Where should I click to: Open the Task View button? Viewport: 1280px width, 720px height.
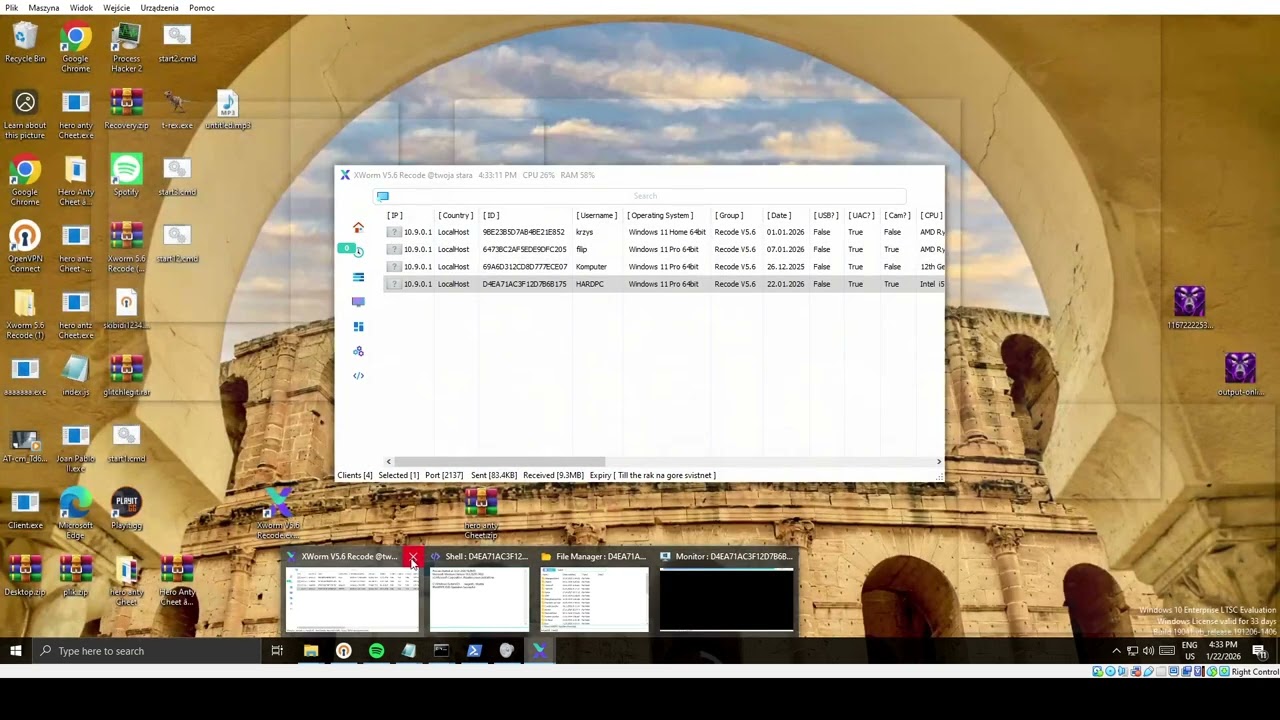tap(277, 651)
